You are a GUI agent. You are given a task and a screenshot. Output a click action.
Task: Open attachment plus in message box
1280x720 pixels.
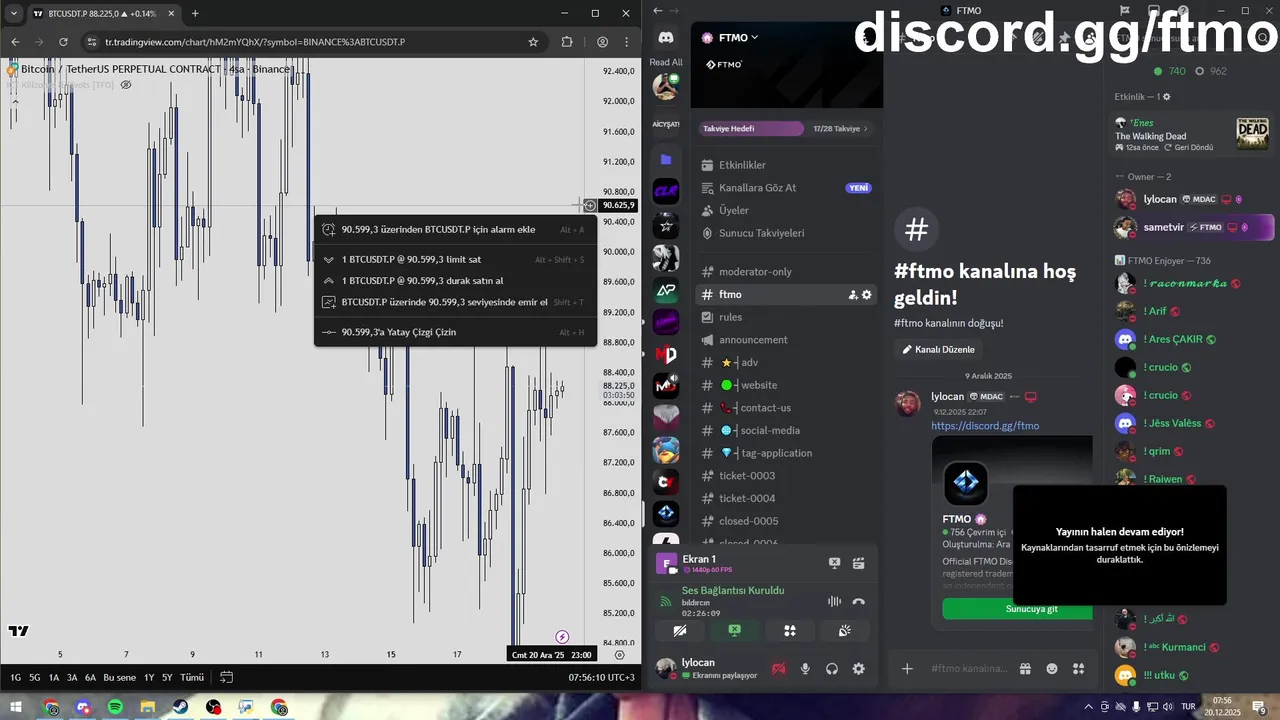[x=907, y=669]
